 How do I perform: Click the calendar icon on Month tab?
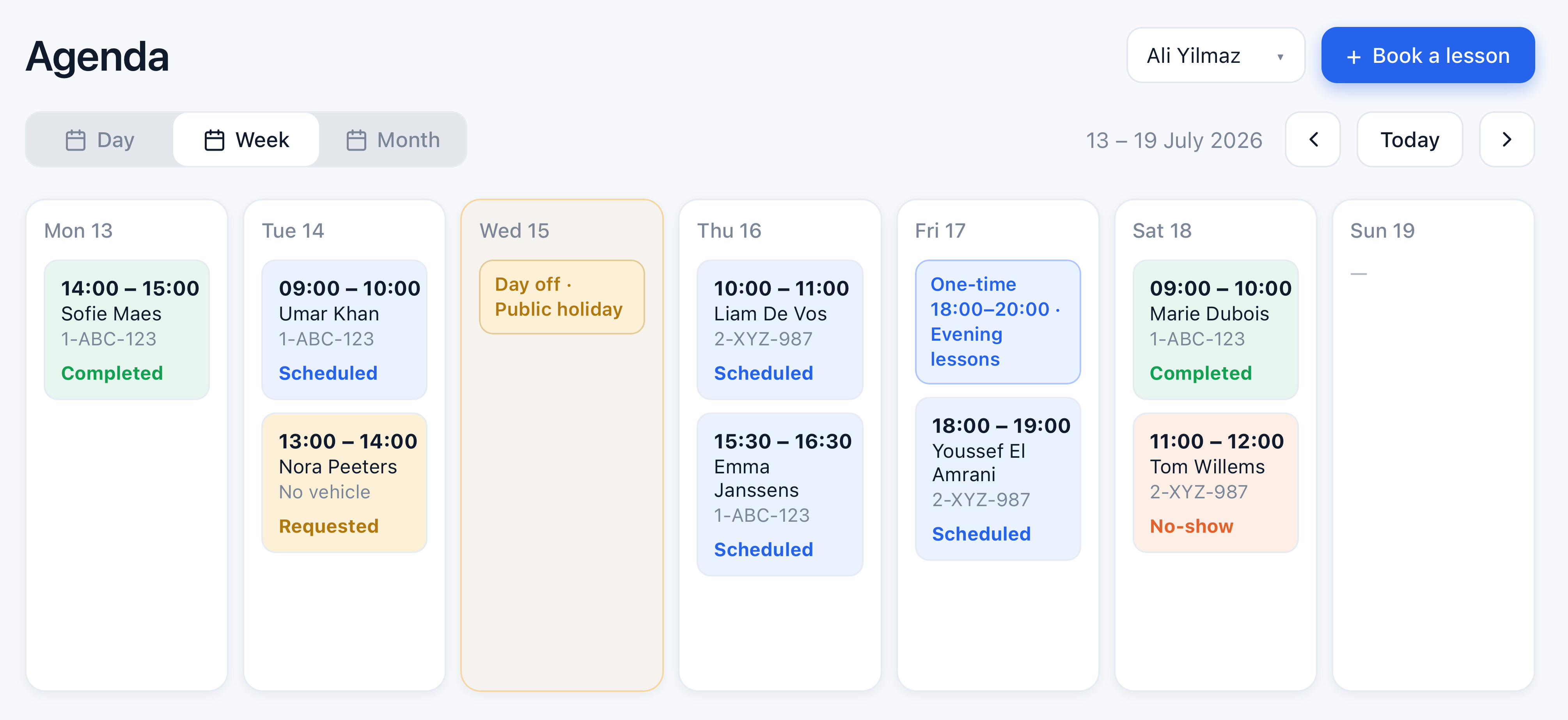[356, 140]
